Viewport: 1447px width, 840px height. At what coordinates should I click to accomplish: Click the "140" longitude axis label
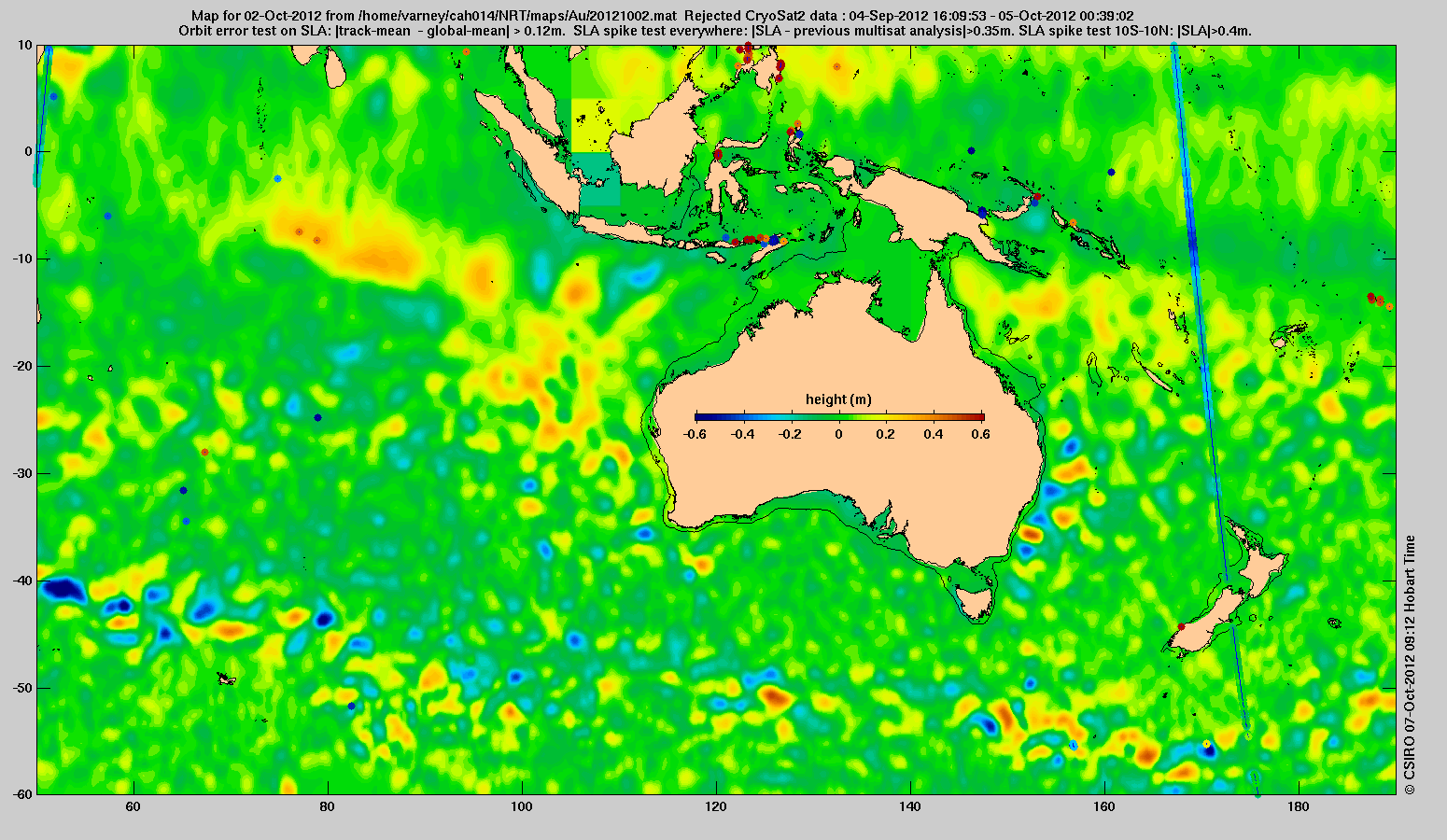(910, 806)
